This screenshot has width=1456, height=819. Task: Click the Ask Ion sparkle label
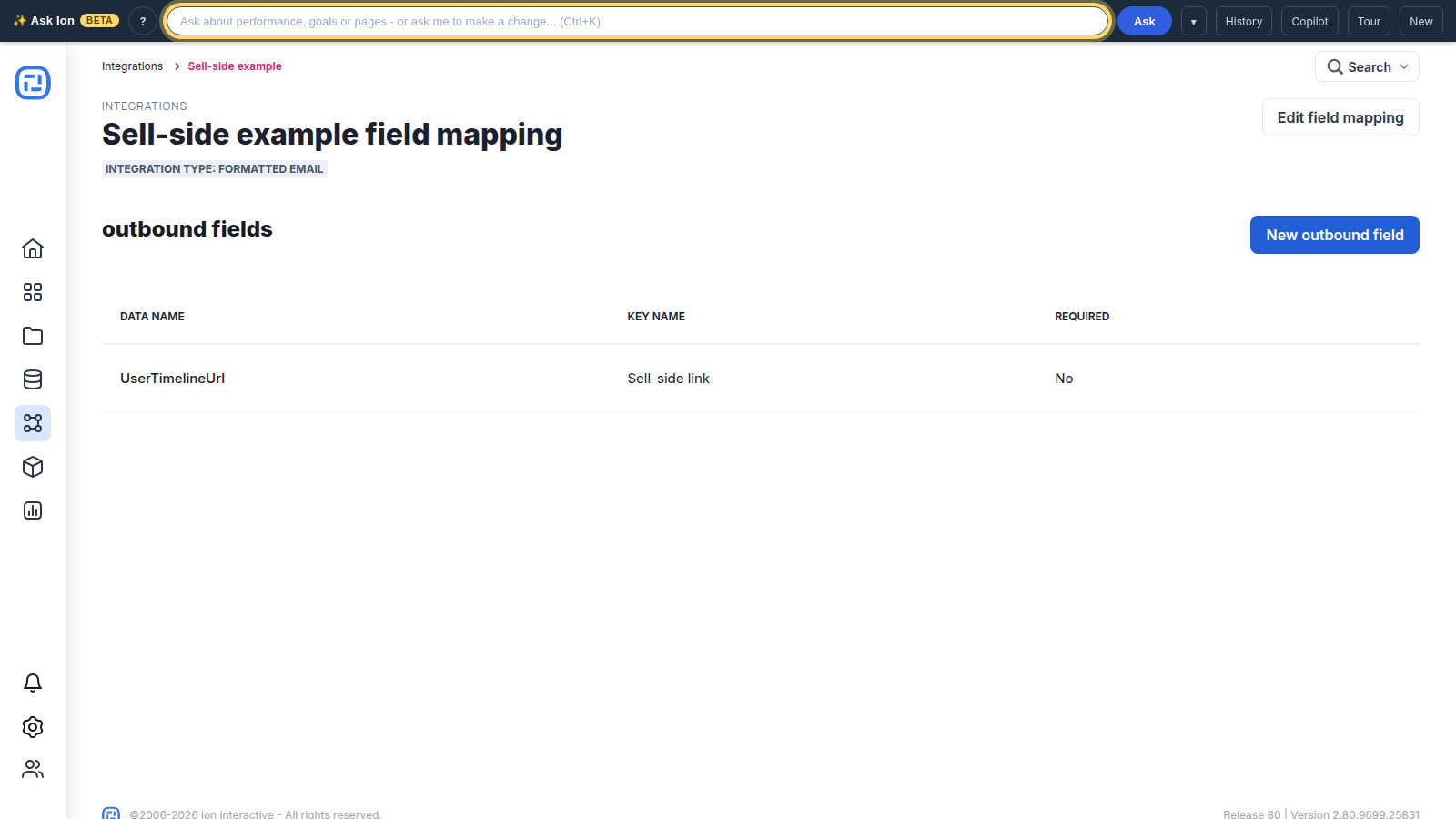[44, 21]
